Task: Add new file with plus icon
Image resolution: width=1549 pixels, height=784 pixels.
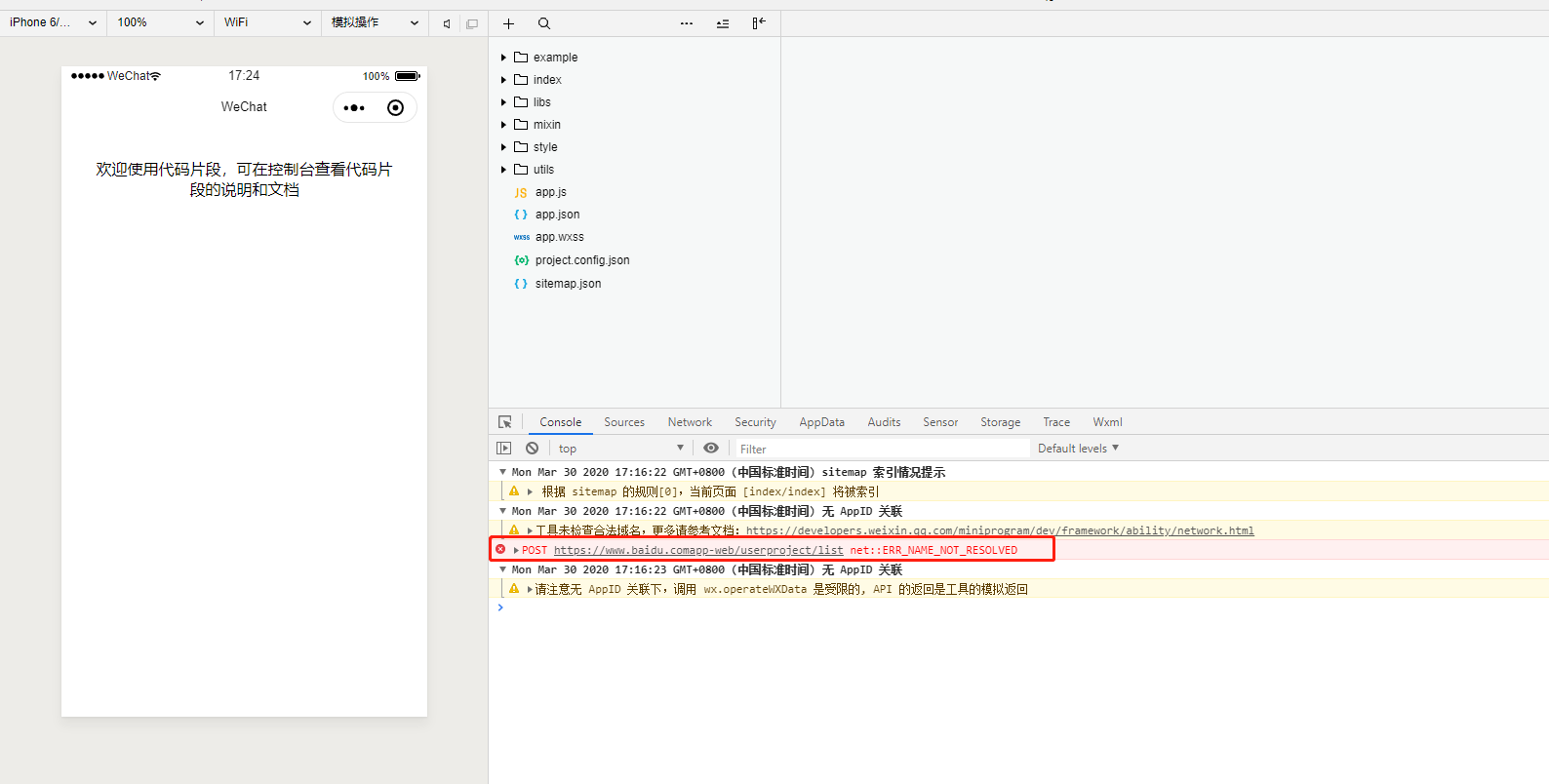Action: [x=508, y=23]
